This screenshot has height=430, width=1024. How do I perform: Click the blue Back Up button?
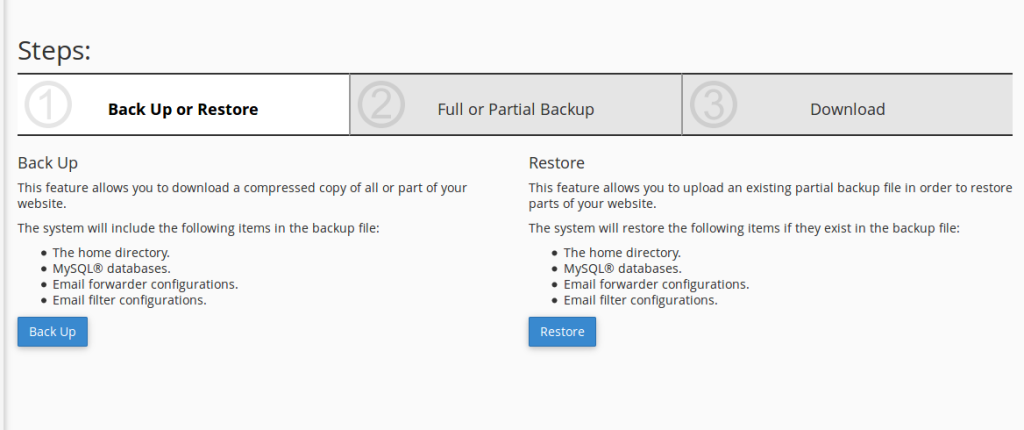point(52,332)
